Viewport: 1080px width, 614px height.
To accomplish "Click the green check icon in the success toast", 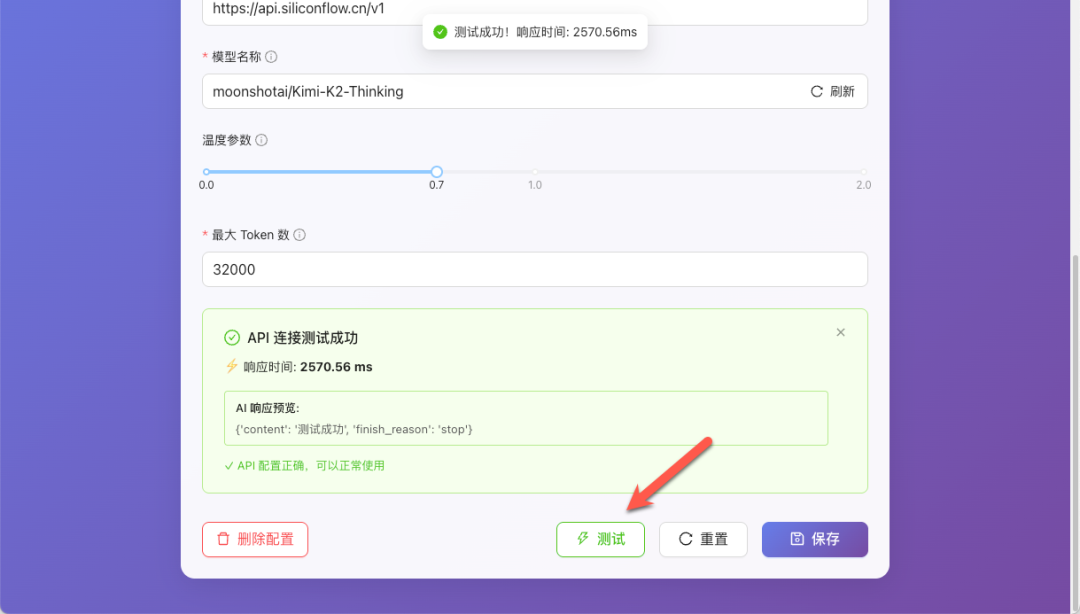I will pos(440,31).
